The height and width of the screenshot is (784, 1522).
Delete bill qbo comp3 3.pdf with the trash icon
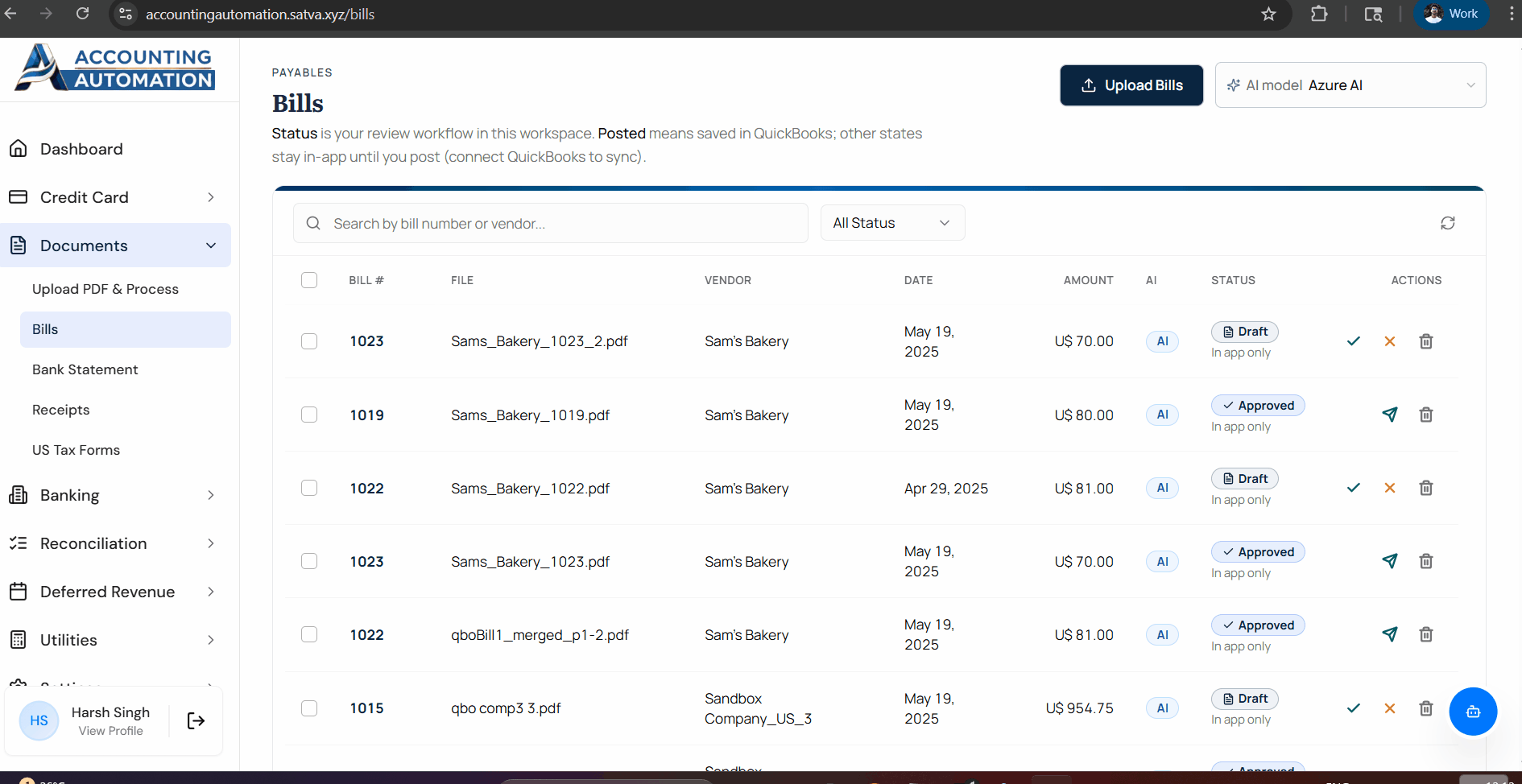(x=1426, y=708)
